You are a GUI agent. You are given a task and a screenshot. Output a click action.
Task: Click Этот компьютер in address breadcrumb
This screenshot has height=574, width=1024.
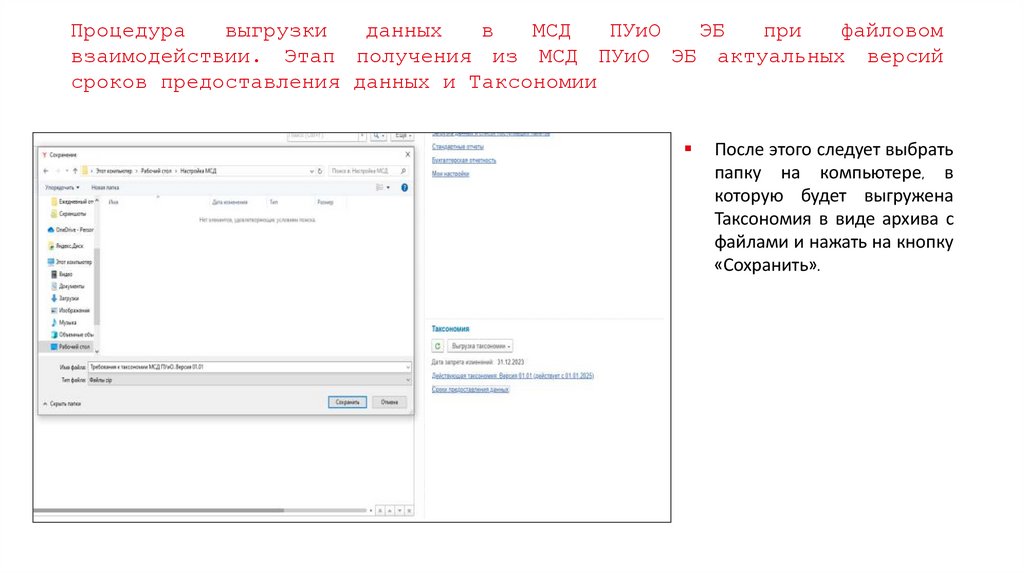(114, 171)
